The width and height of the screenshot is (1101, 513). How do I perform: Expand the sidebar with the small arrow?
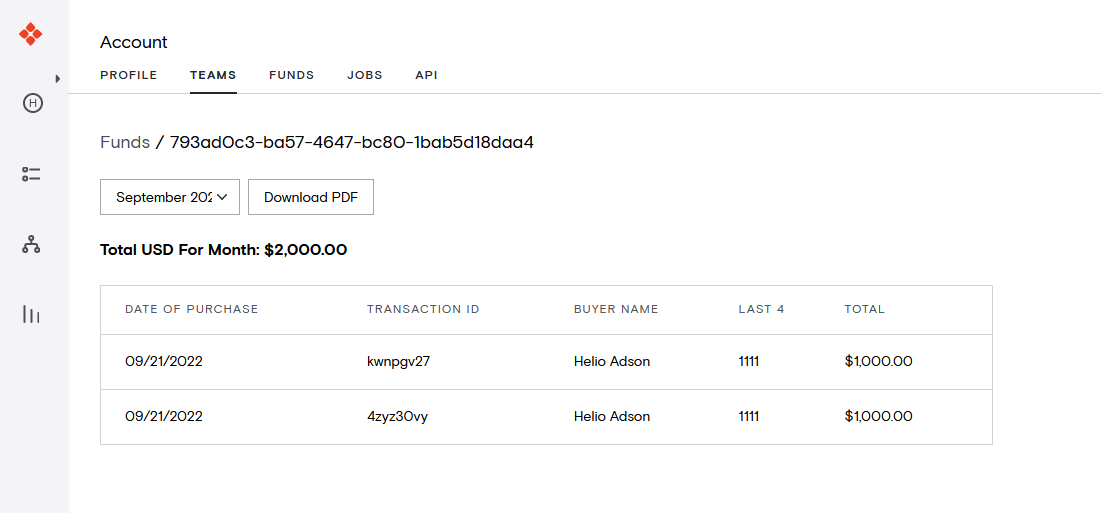58,79
